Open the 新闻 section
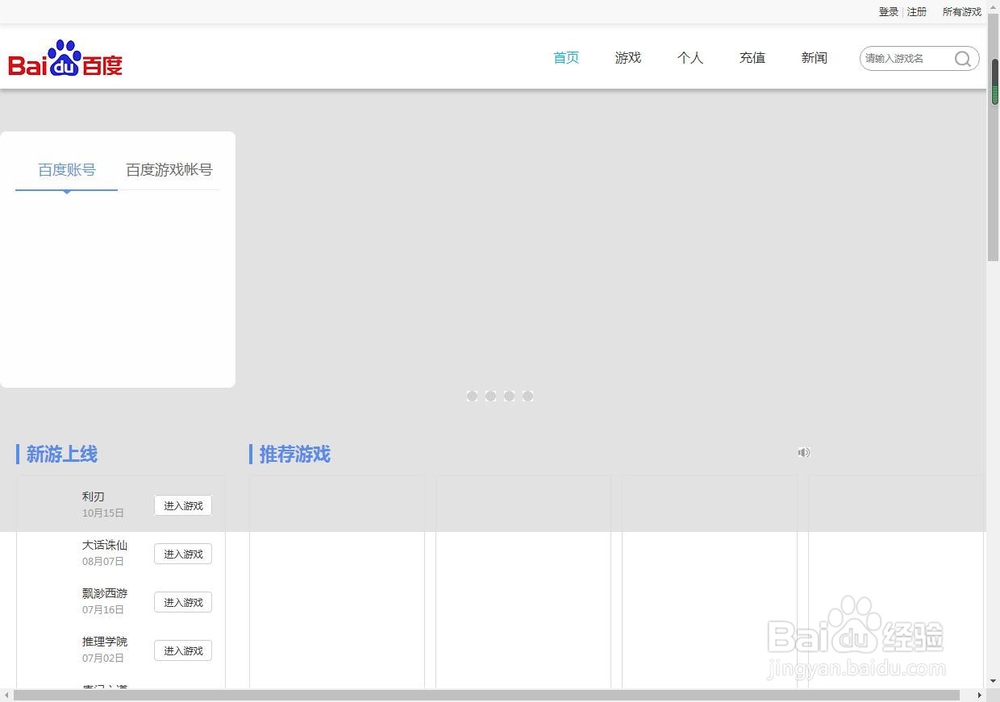 (814, 58)
